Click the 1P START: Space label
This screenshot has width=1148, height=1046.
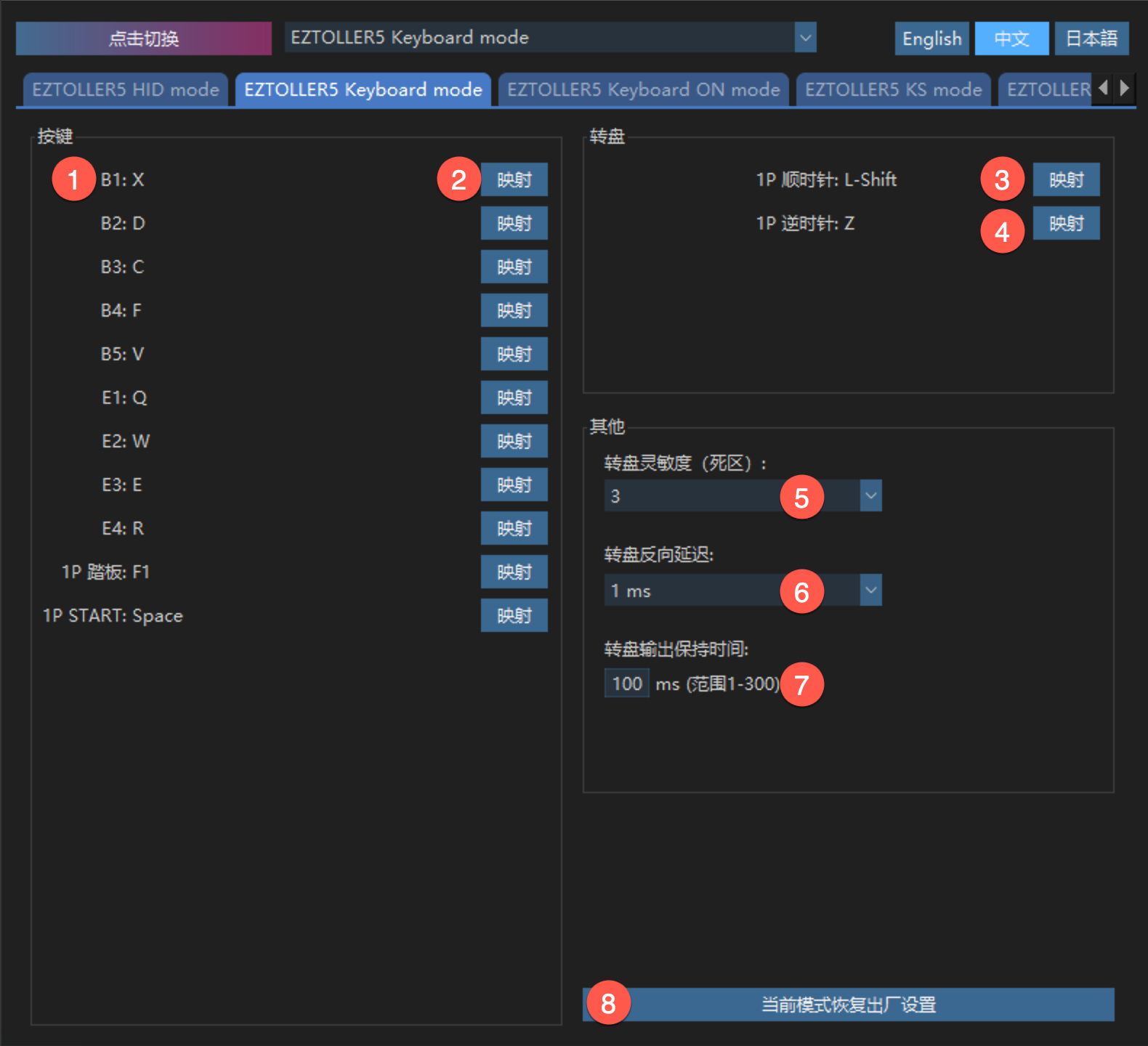[x=113, y=615]
